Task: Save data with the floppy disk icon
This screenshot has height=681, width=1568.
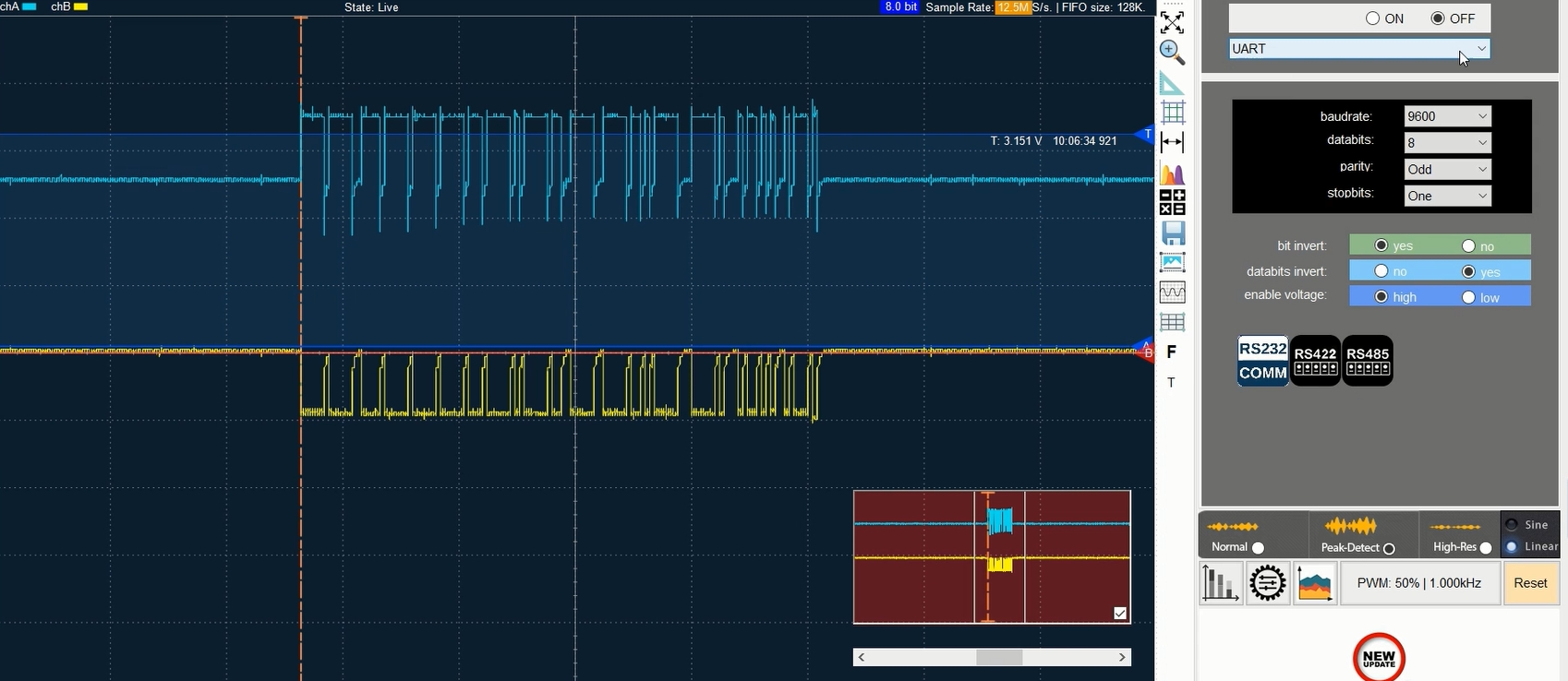Action: 1173,233
